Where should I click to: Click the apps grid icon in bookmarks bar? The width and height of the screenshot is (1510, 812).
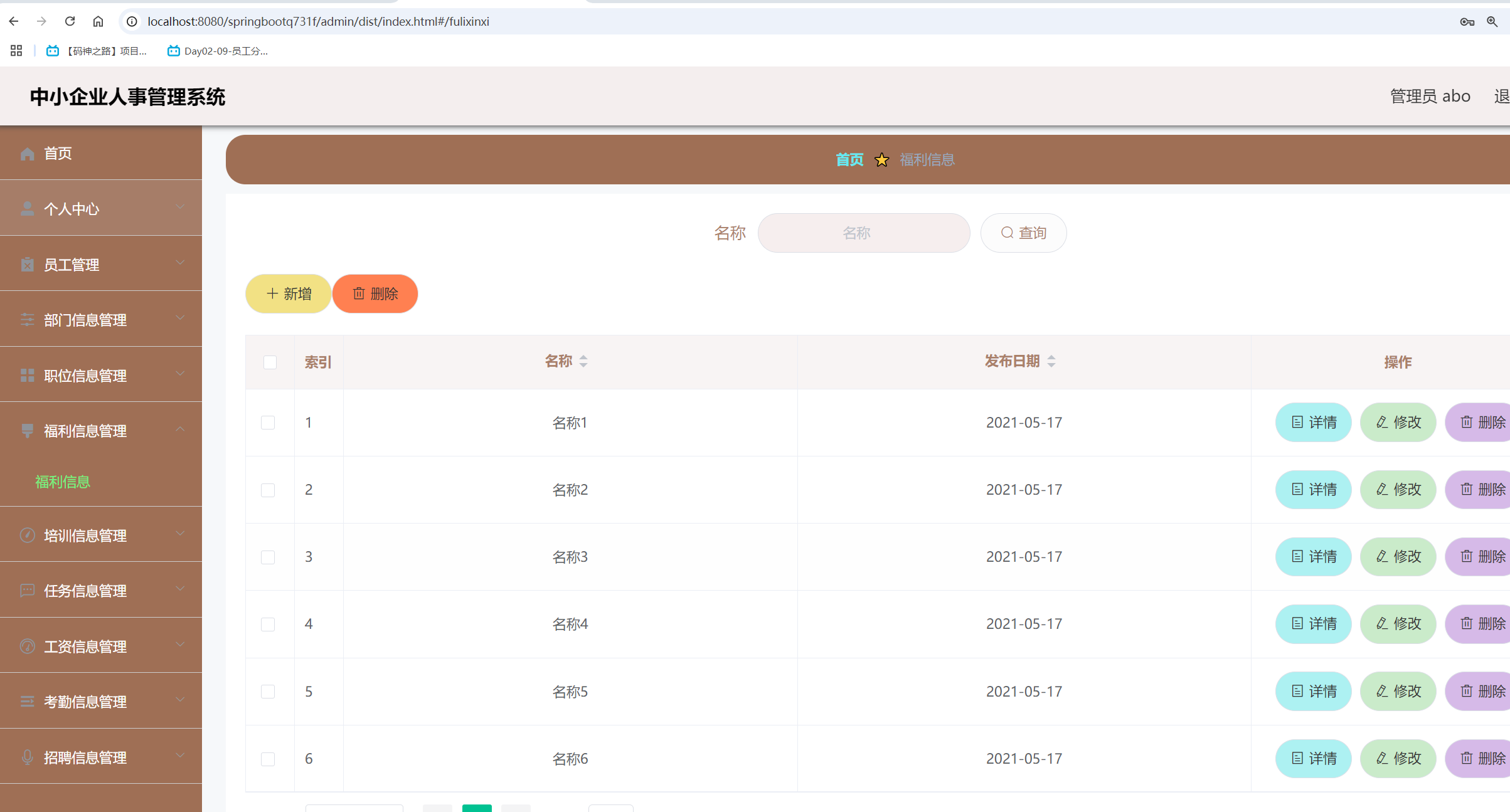click(x=16, y=51)
